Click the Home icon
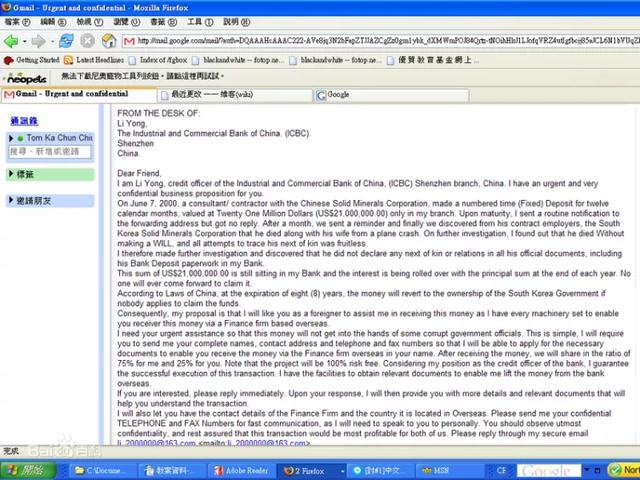This screenshot has width=640, height=480. click(109, 41)
